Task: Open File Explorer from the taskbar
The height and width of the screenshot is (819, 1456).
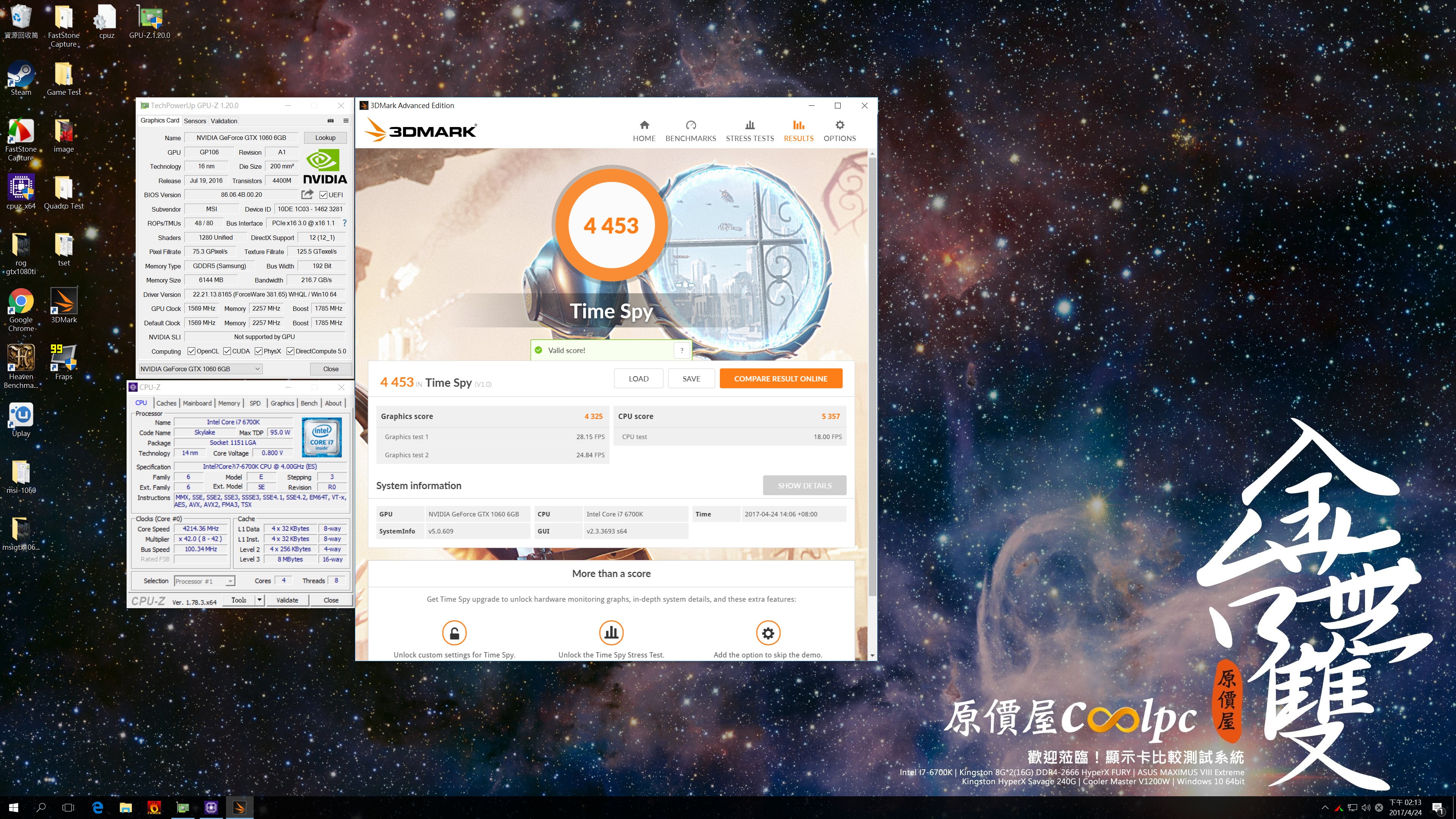Action: click(126, 808)
